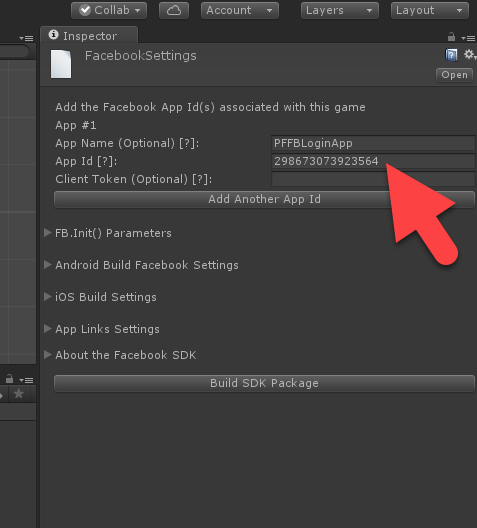Toggle the lower left panel lock icon

9,379
